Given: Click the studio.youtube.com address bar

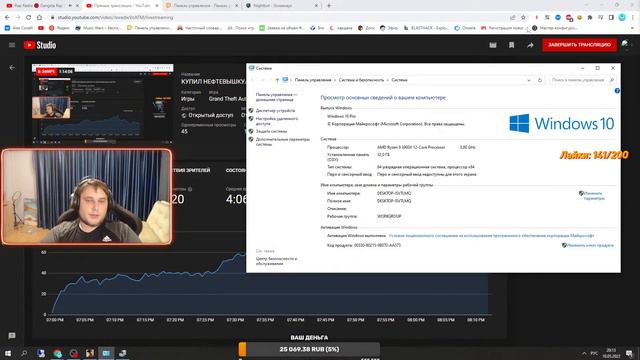Looking at the screenshot, I should click(278, 18).
